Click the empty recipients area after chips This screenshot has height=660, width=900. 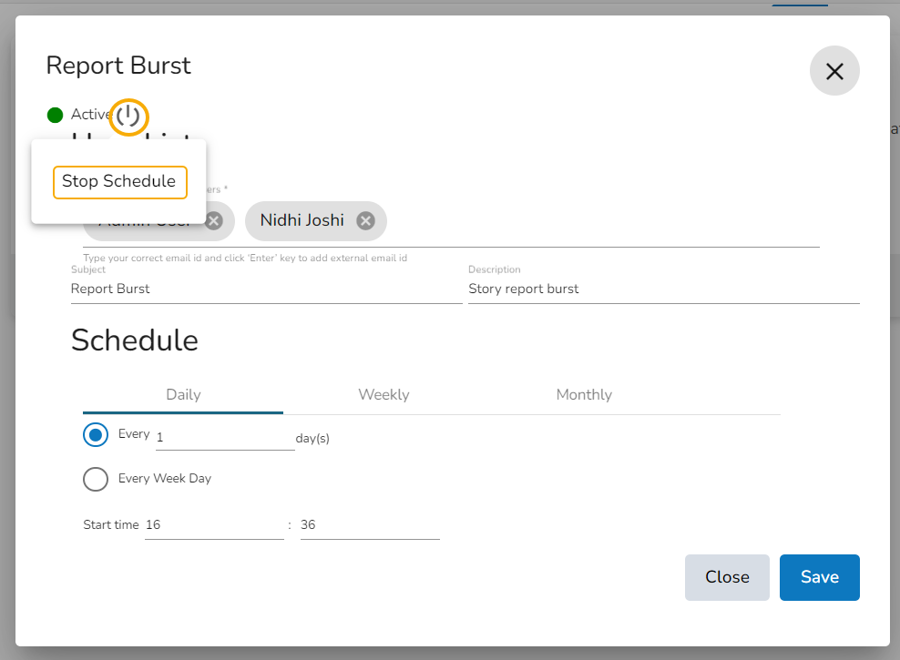click(x=600, y=222)
